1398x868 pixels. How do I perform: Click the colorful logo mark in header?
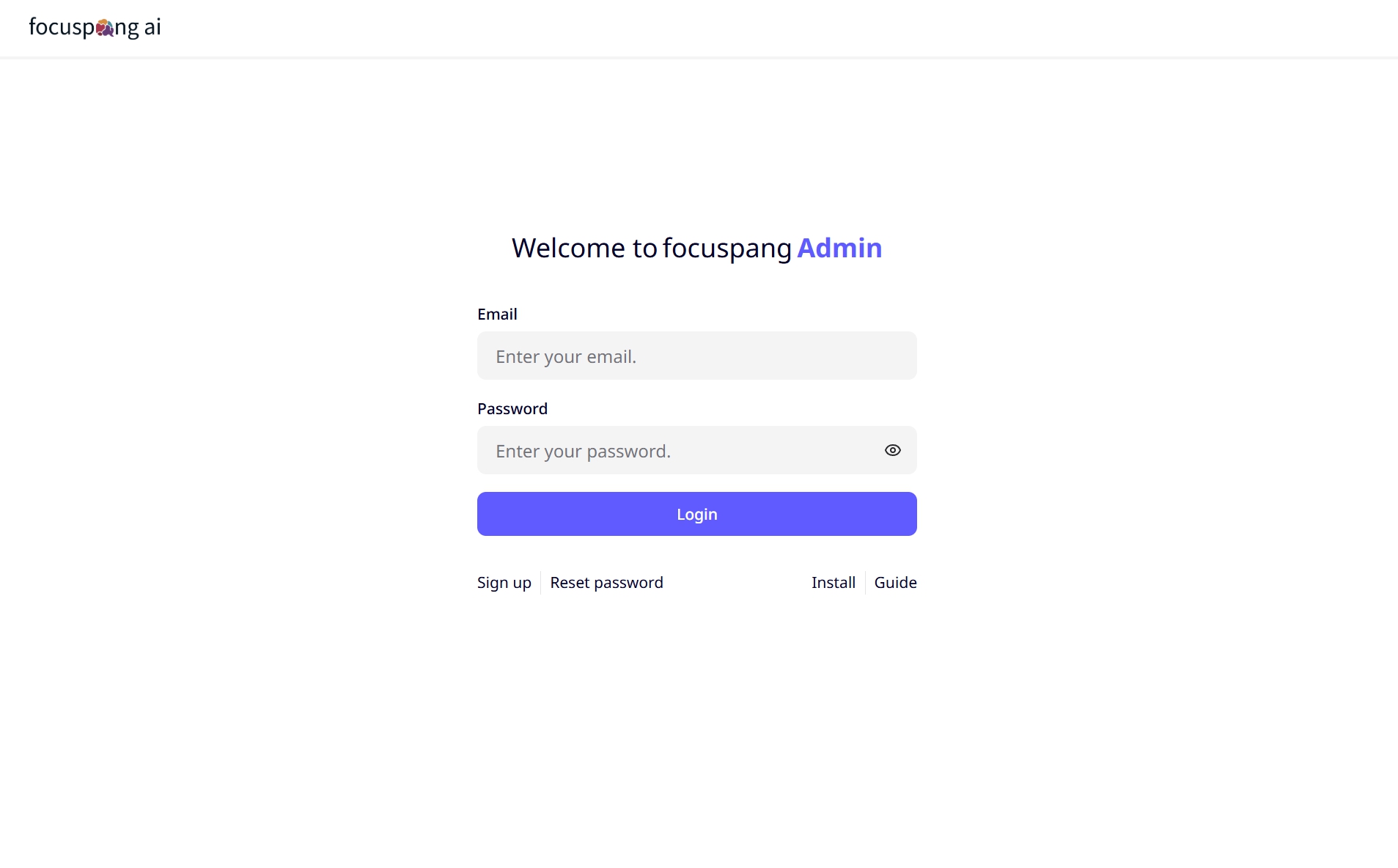pos(105,28)
